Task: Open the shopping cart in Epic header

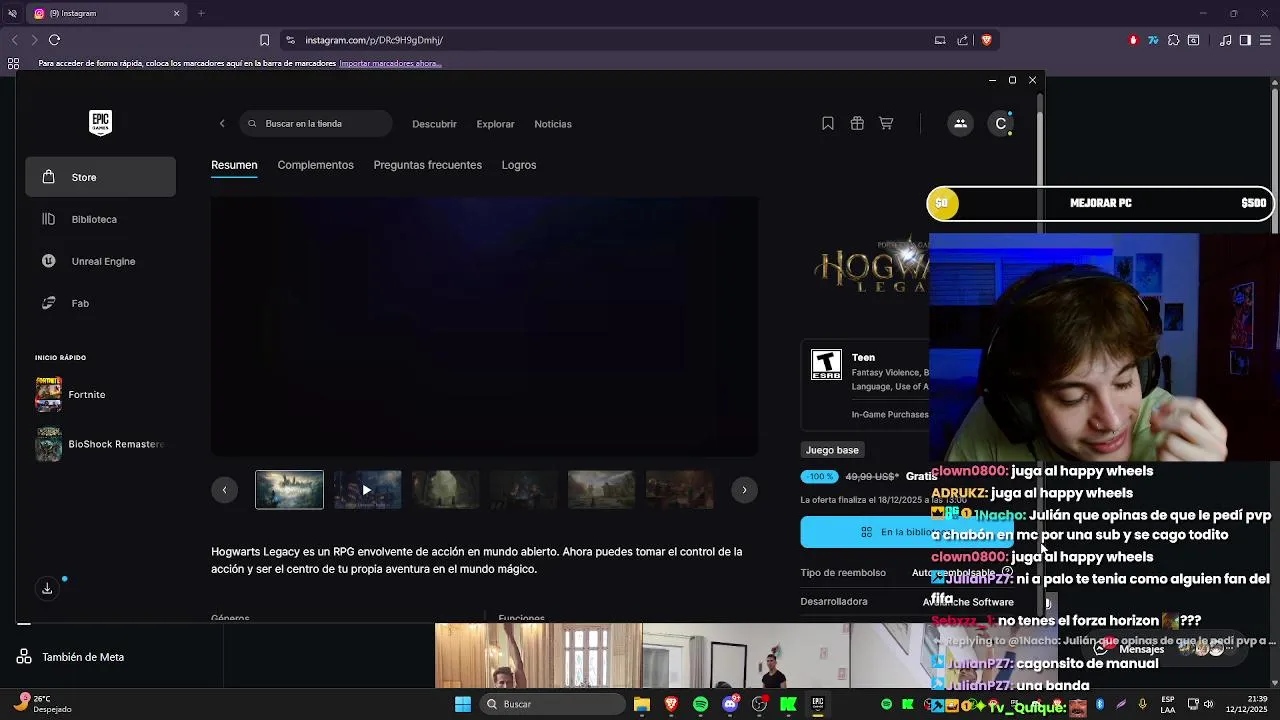Action: coord(886,123)
